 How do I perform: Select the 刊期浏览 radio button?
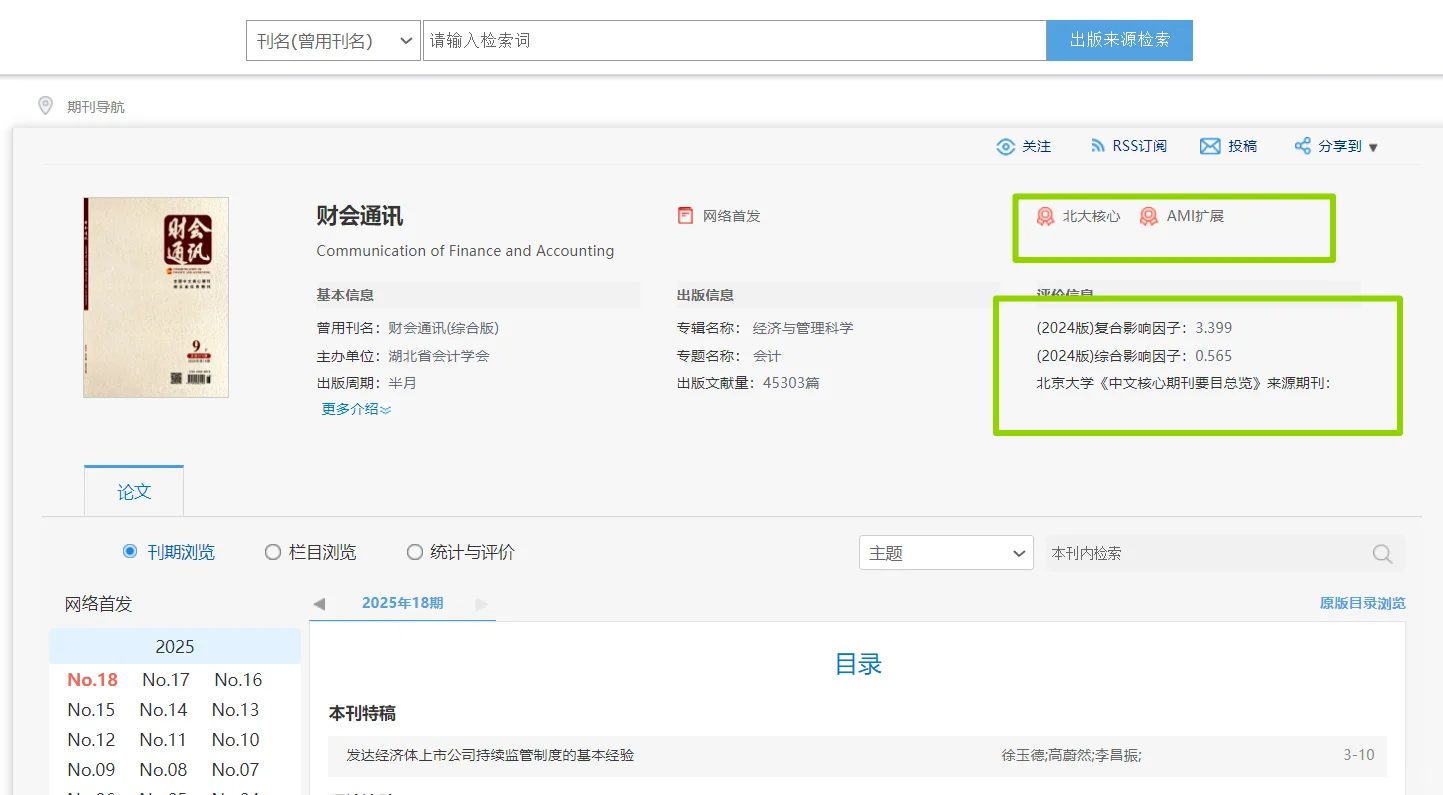[x=130, y=552]
